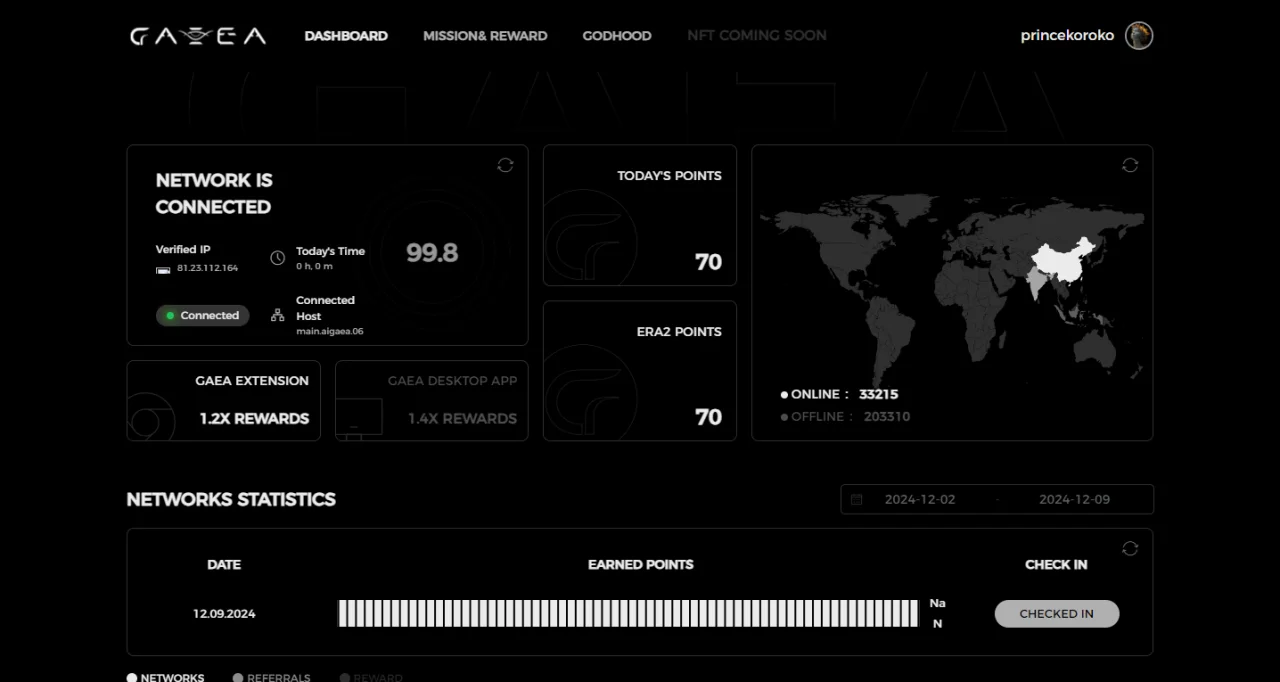Select the 12.09.2024 date cell
Viewport: 1280px width, 682px height.
click(224, 614)
